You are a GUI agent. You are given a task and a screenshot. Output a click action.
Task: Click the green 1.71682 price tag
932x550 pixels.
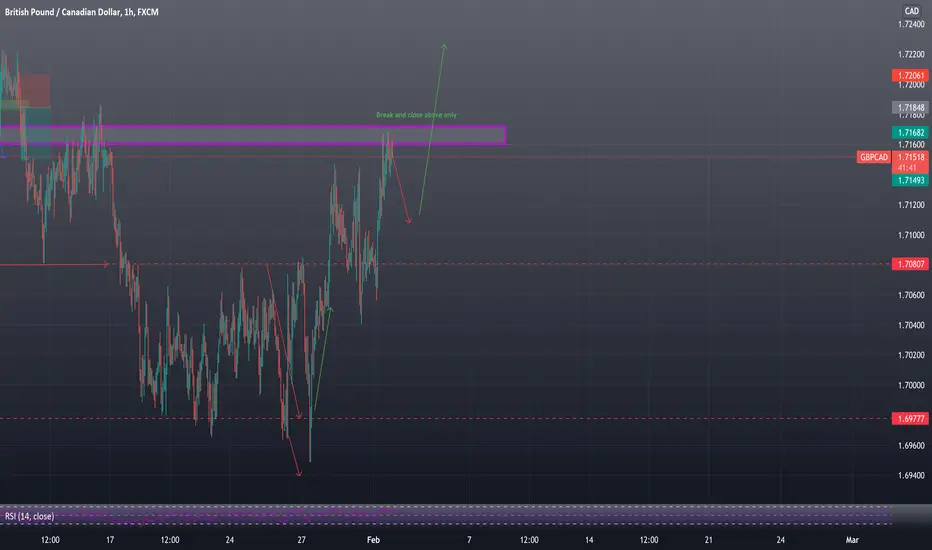pos(910,133)
